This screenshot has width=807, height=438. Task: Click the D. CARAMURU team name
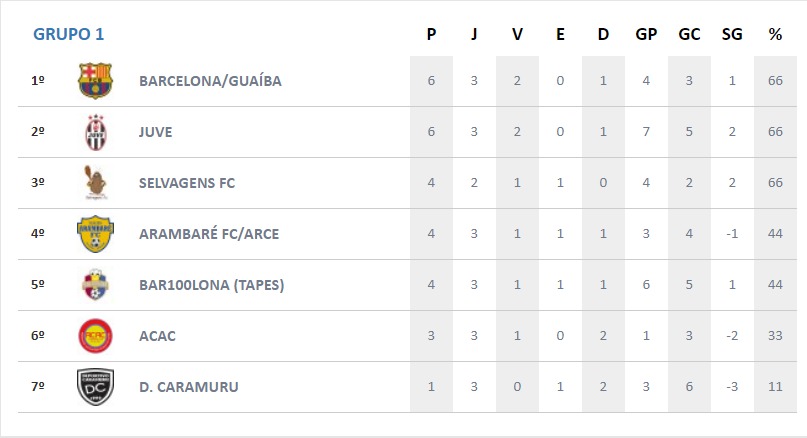(x=189, y=387)
